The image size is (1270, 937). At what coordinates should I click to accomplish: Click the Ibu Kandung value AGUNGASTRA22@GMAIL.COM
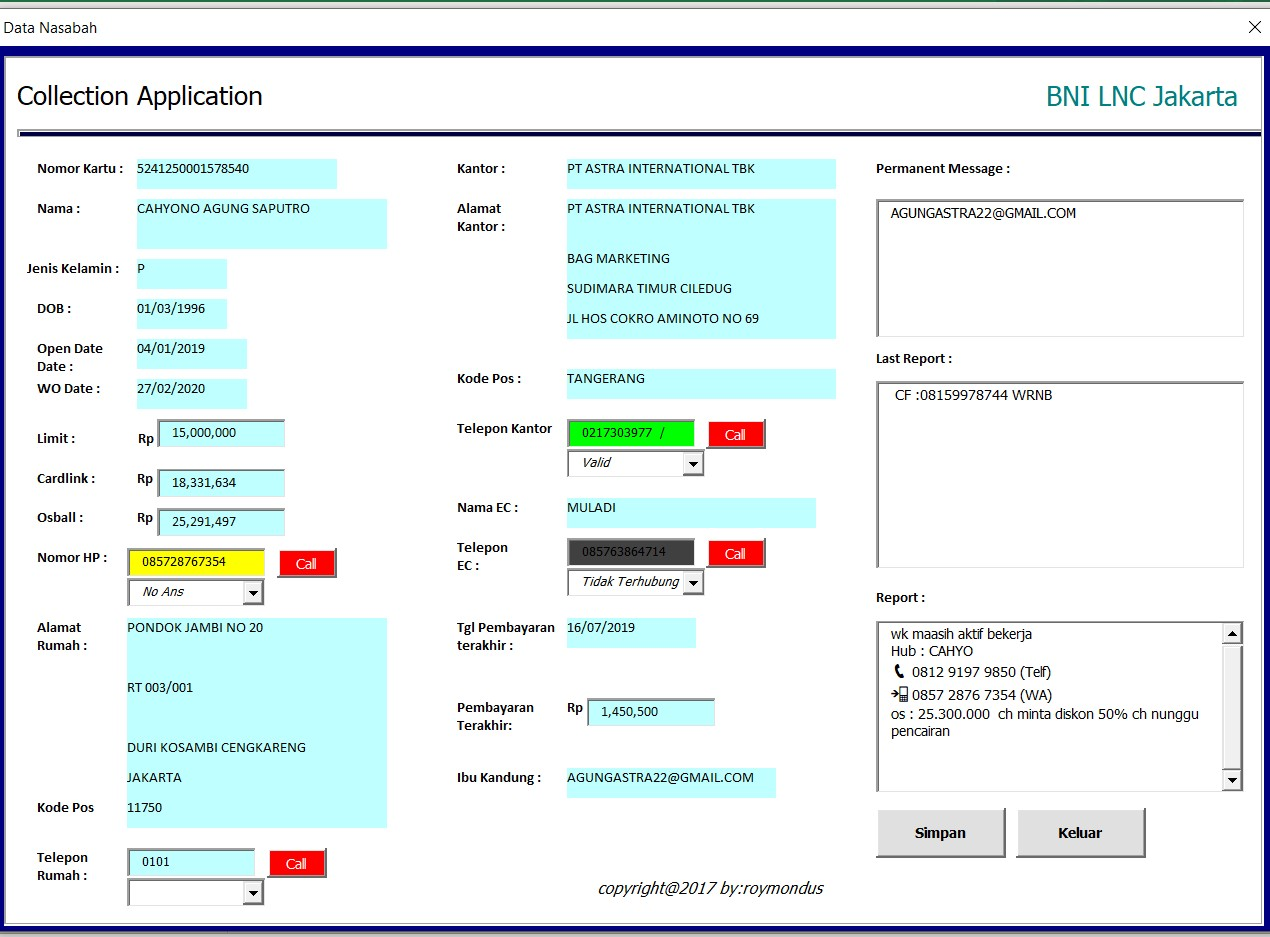(x=660, y=778)
